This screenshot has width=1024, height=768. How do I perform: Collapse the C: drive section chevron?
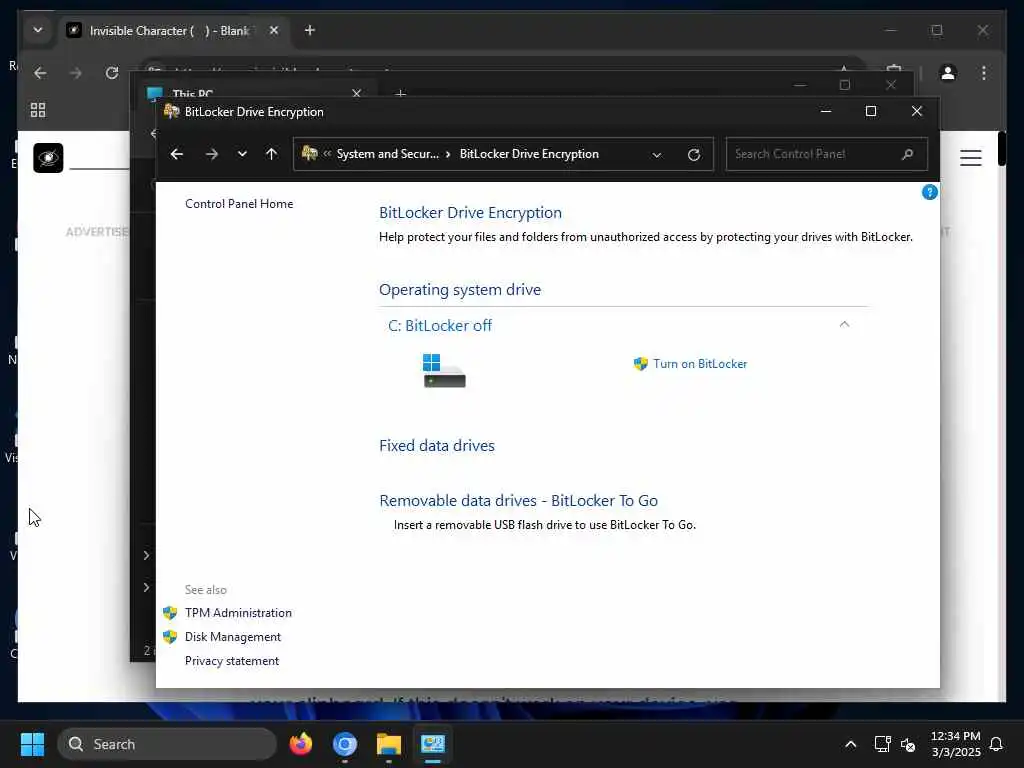pyautogui.click(x=844, y=325)
